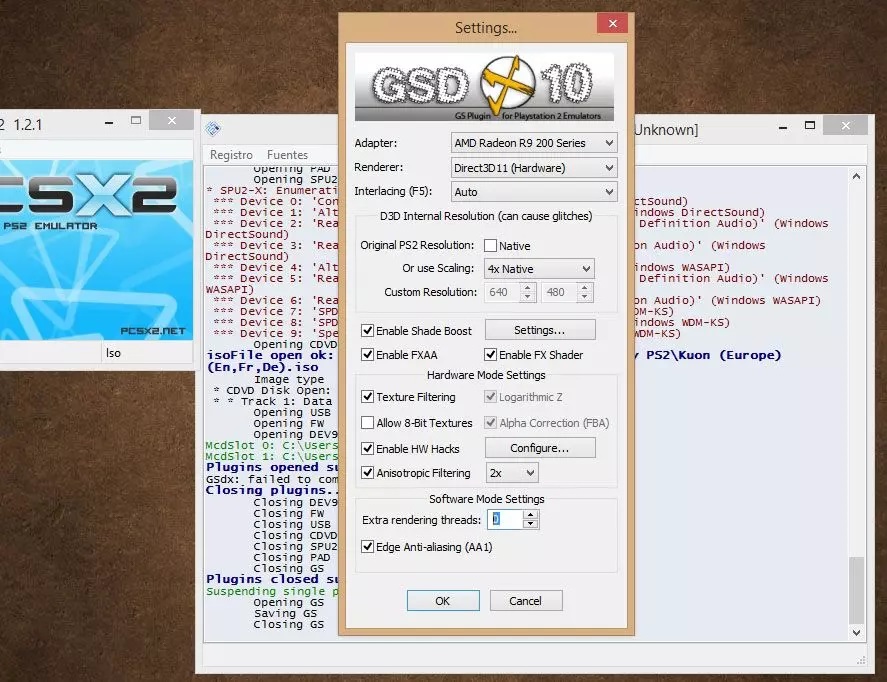Open the Adapter dropdown
Viewport: 887px width, 682px height.
tap(534, 143)
